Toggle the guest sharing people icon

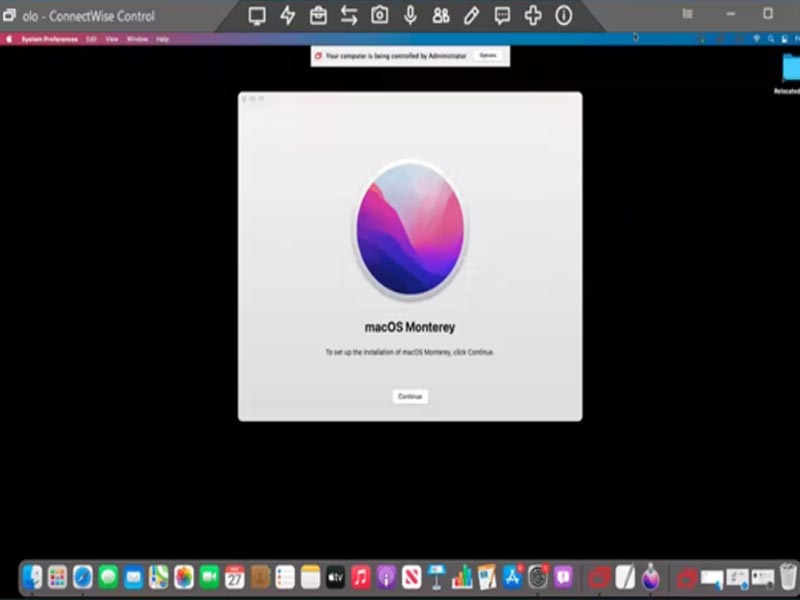click(x=440, y=15)
